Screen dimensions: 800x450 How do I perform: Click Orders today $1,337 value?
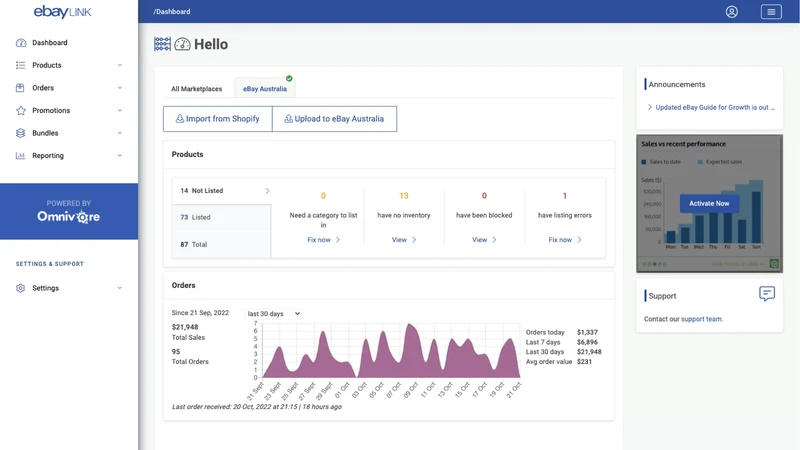(x=587, y=332)
